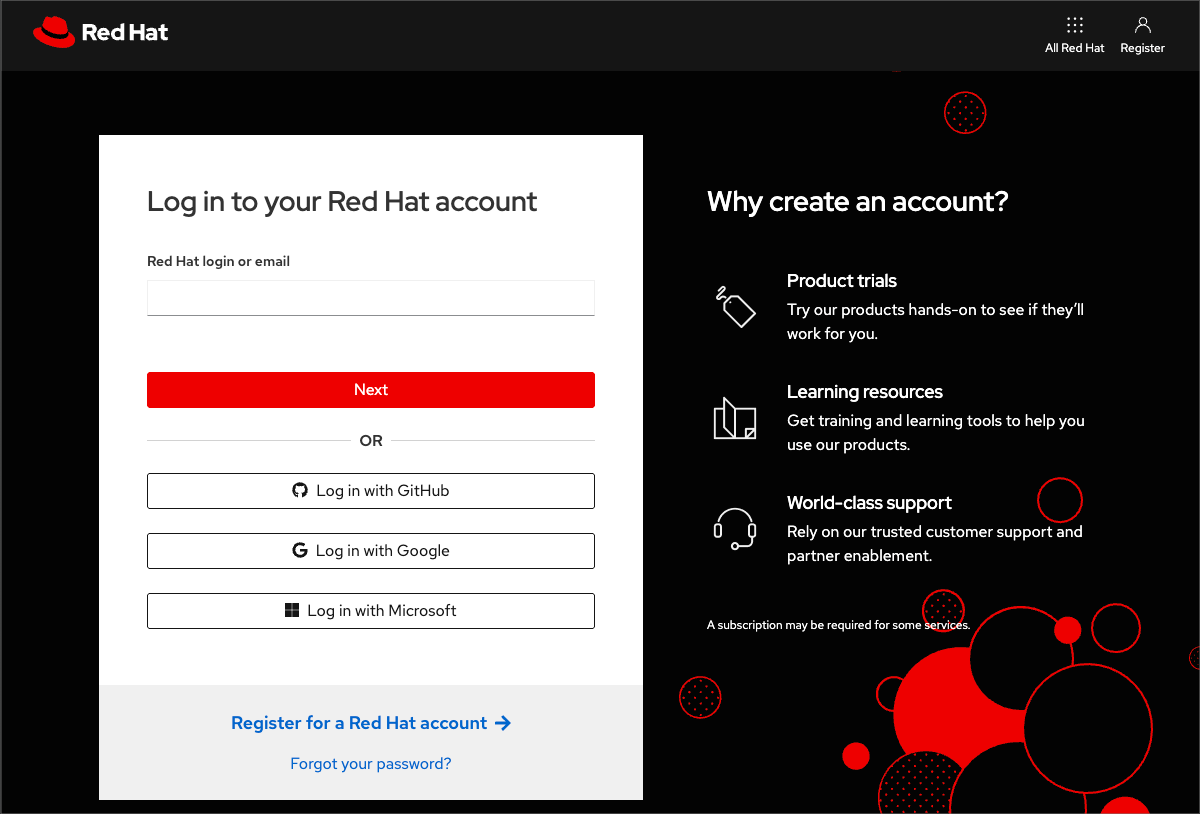Select Log in with Microsoft

point(371,611)
